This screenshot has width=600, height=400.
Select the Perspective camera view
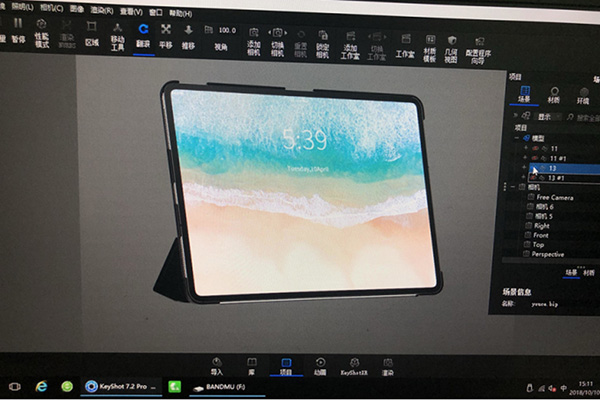pos(548,254)
